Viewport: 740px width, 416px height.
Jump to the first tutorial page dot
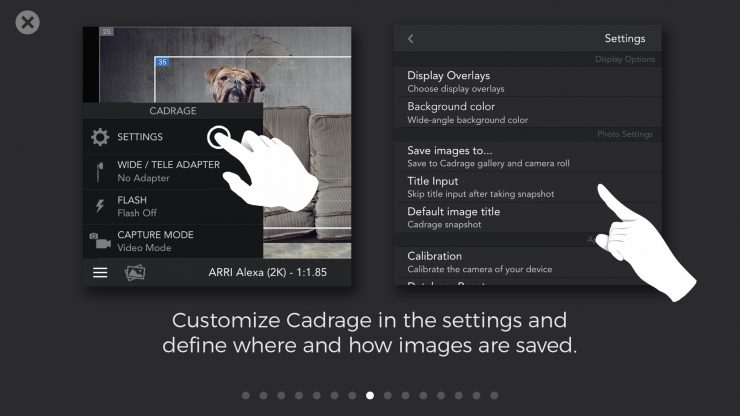point(246,395)
